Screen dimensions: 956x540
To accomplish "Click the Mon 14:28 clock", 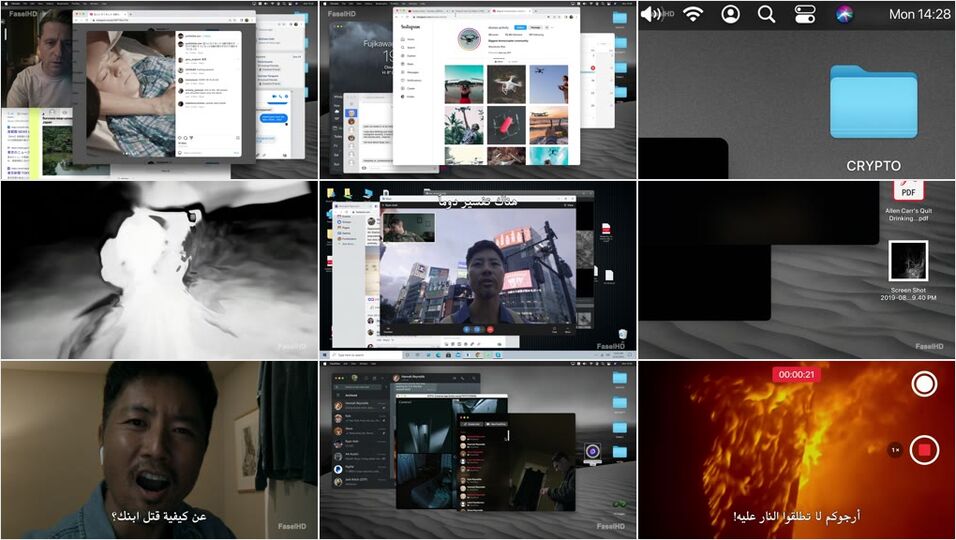I will point(919,14).
